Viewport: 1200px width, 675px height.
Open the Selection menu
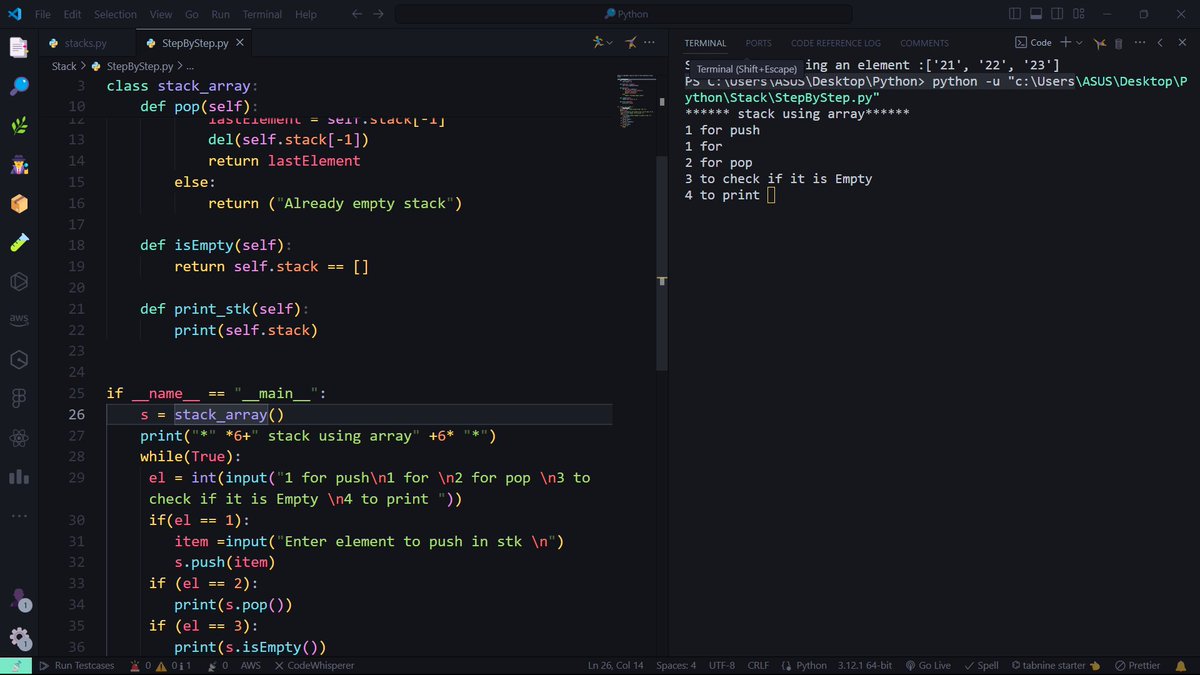coord(115,14)
